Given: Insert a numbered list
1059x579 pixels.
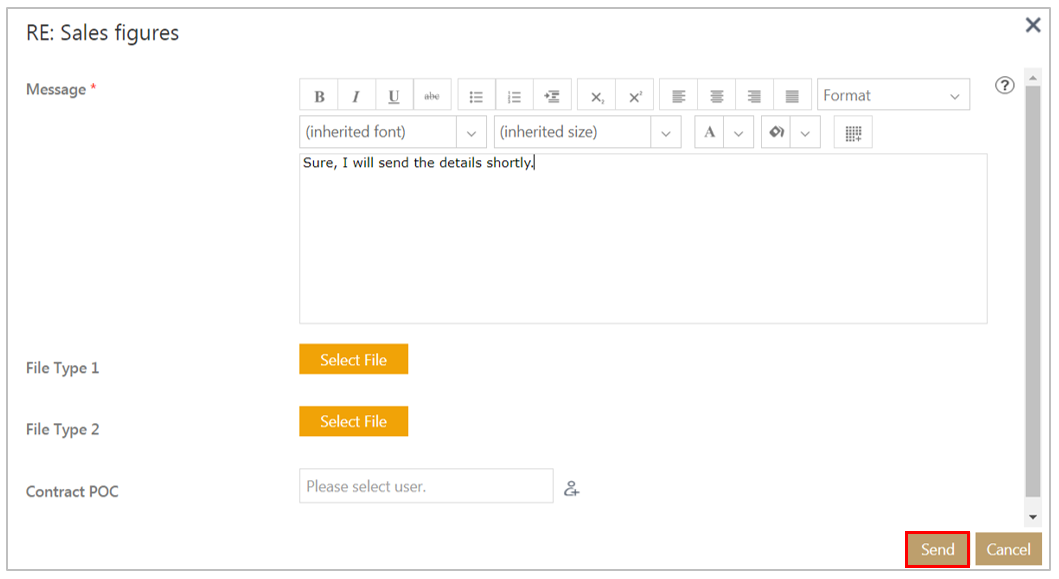Looking at the screenshot, I should click(514, 96).
